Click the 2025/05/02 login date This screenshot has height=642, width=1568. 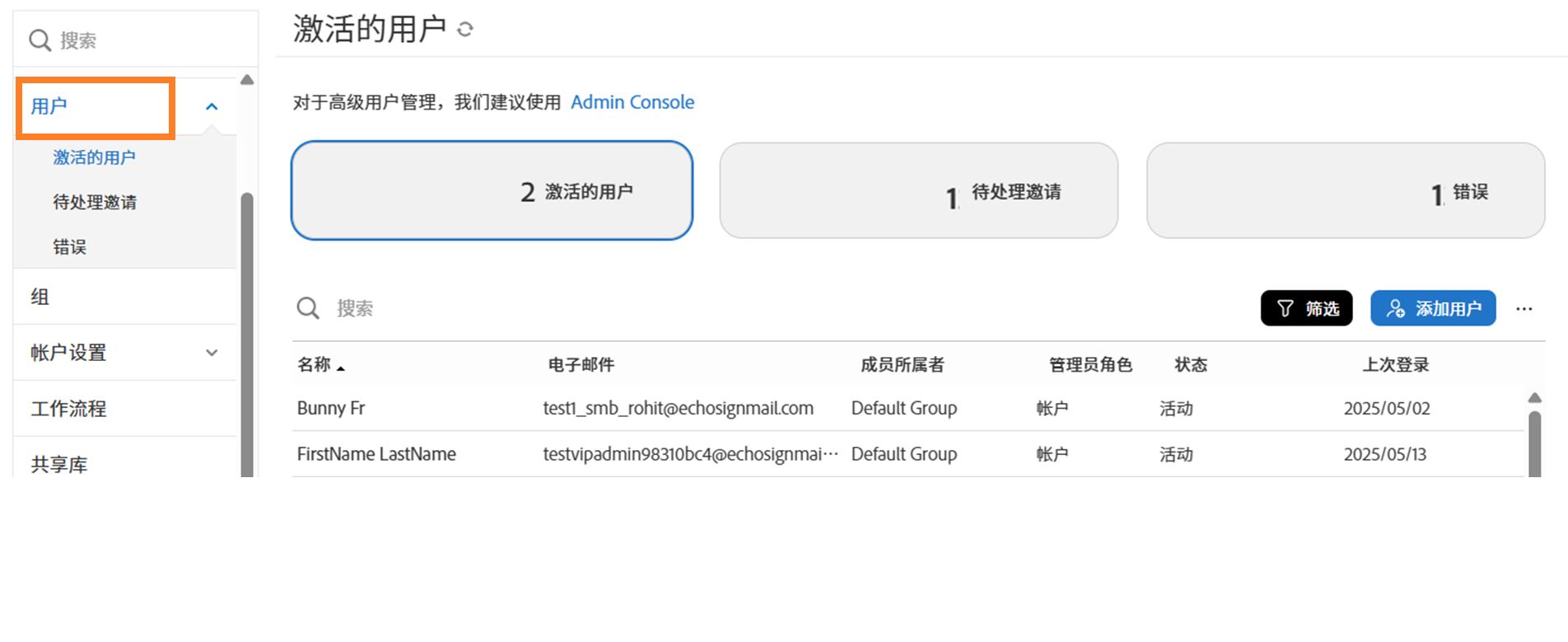(x=1387, y=408)
